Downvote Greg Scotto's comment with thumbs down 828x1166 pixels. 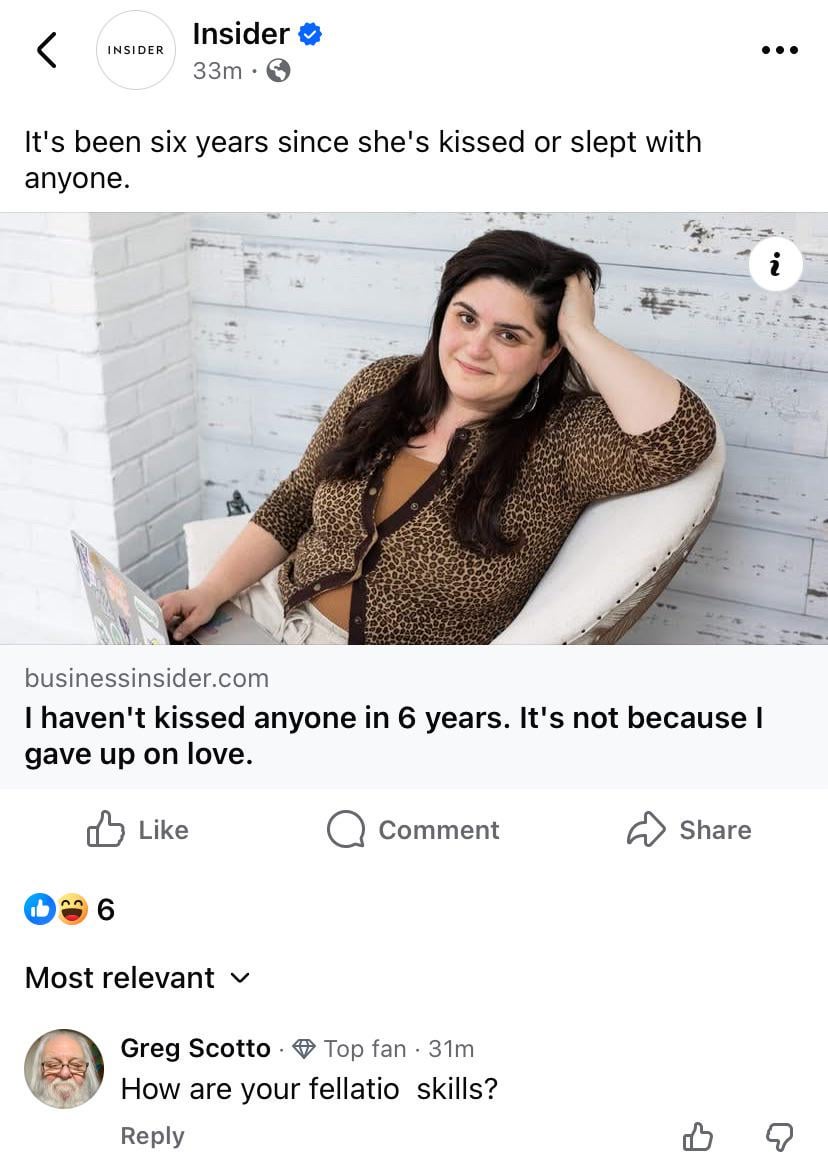click(x=779, y=1136)
